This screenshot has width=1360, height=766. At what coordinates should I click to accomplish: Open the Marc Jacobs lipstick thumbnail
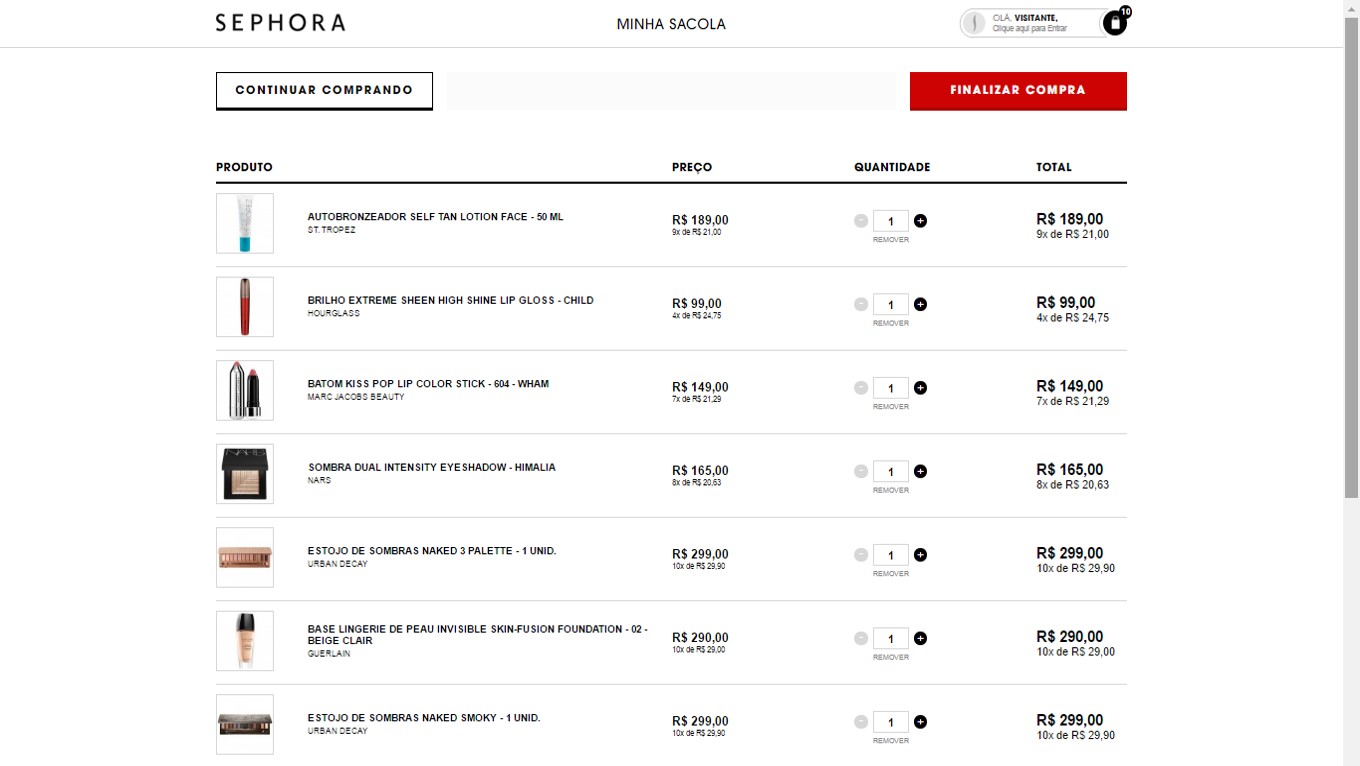pyautogui.click(x=245, y=390)
